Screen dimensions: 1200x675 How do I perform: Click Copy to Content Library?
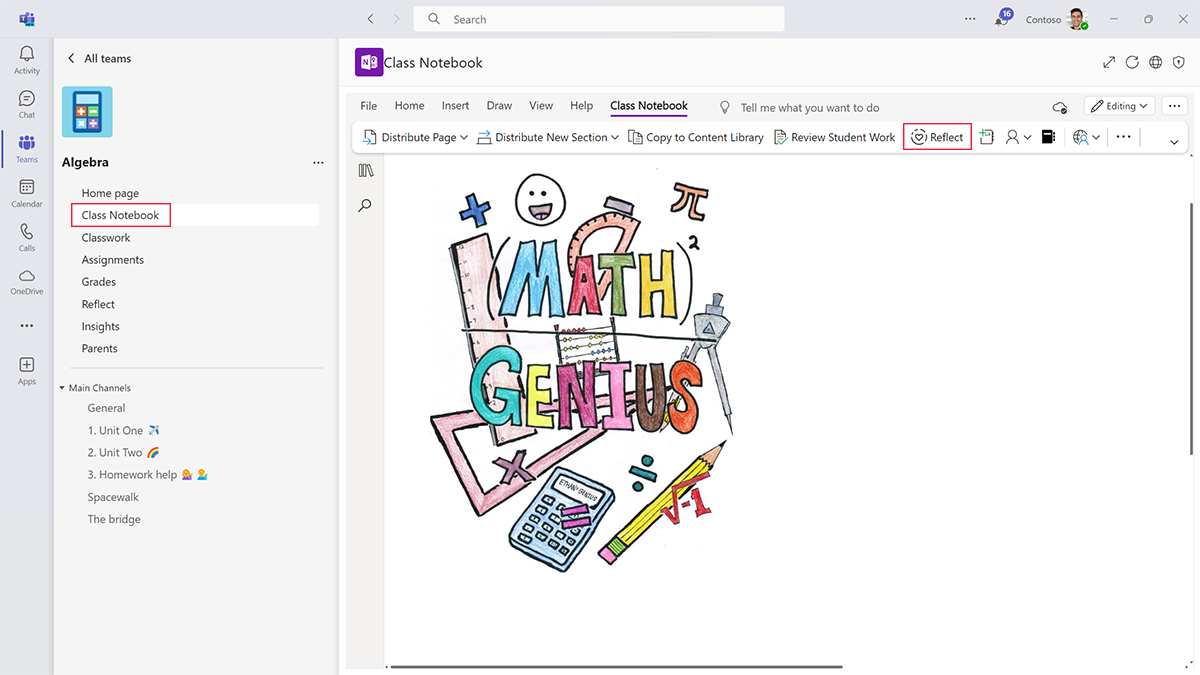[696, 137]
